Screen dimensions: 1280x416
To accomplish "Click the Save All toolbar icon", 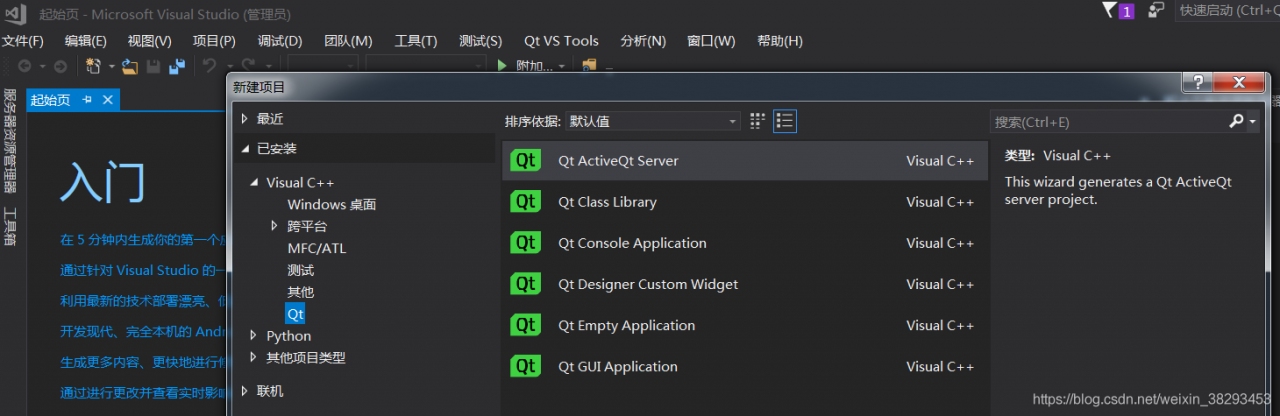I will click(x=176, y=66).
